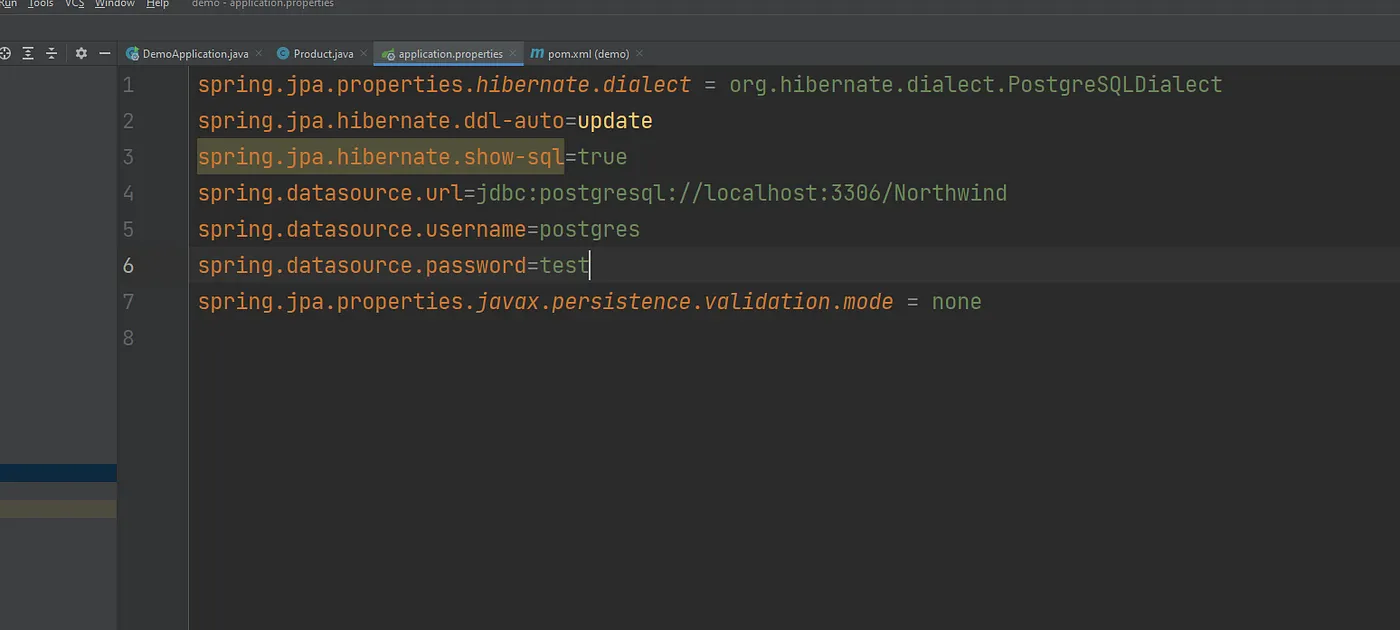This screenshot has width=1400, height=630.
Task: Click the 'update' value on line 2
Action: 615,121
